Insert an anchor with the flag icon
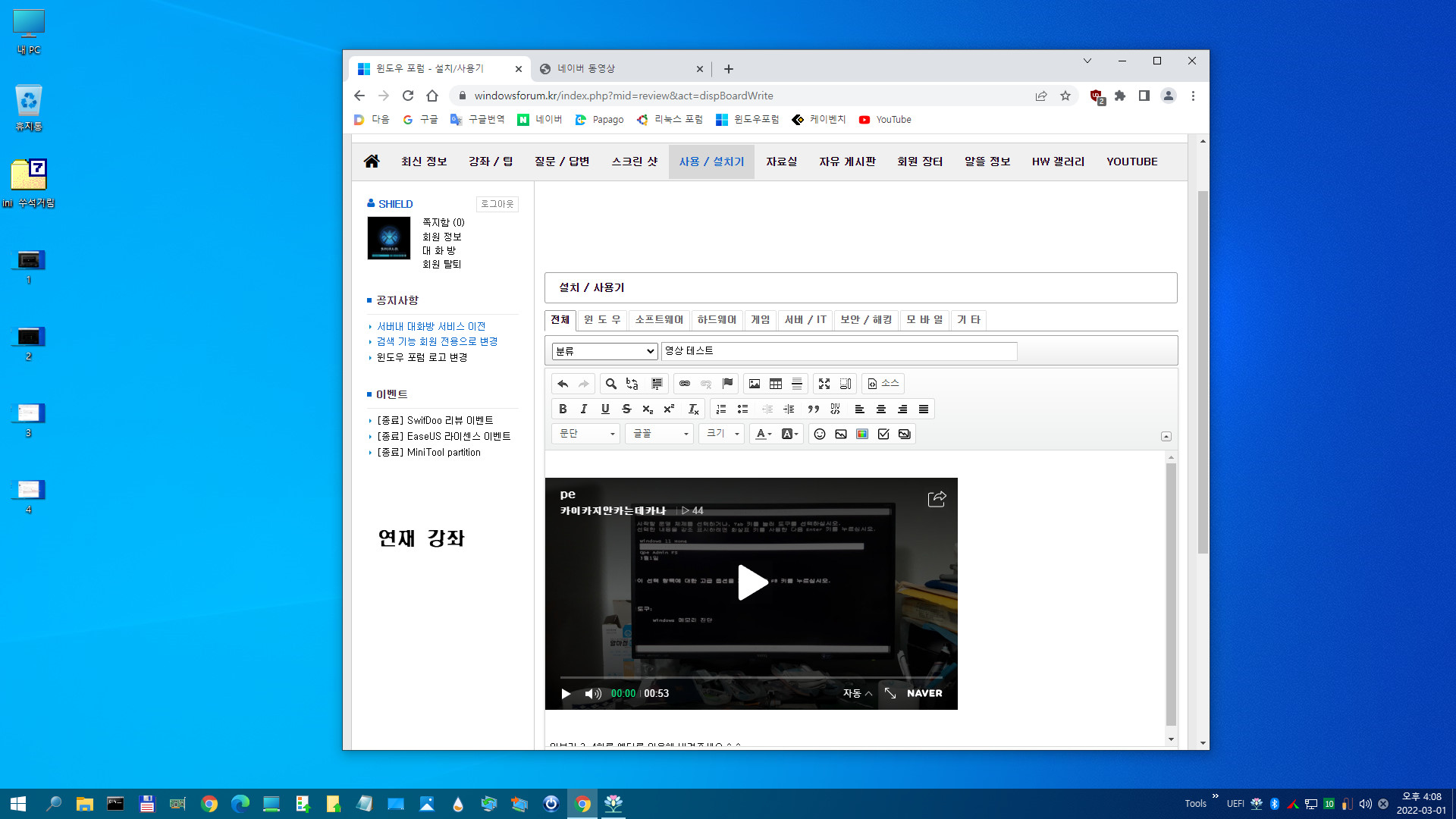1456x819 pixels. [727, 384]
